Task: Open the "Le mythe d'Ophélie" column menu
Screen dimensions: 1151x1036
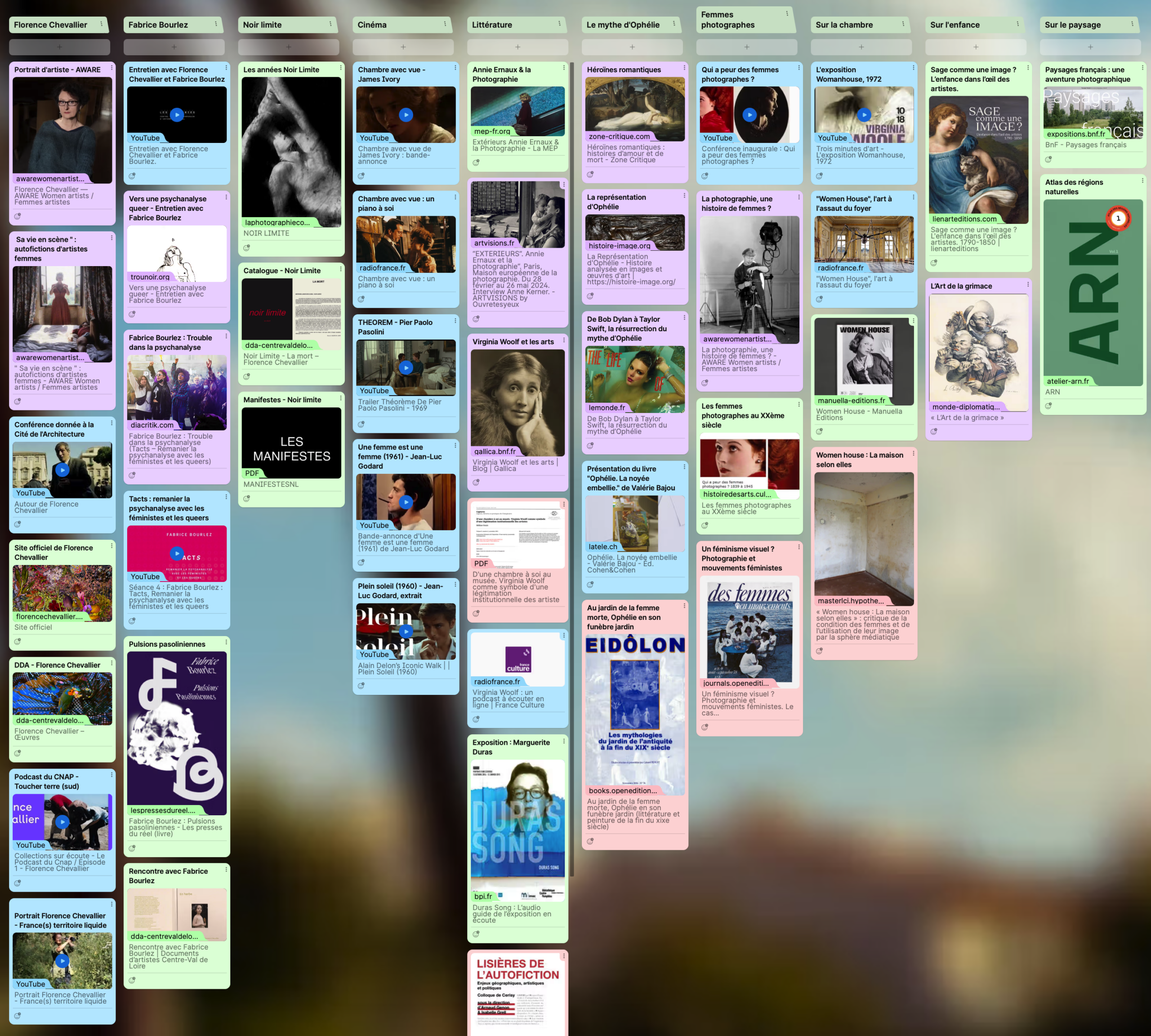Action: pyautogui.click(x=674, y=24)
